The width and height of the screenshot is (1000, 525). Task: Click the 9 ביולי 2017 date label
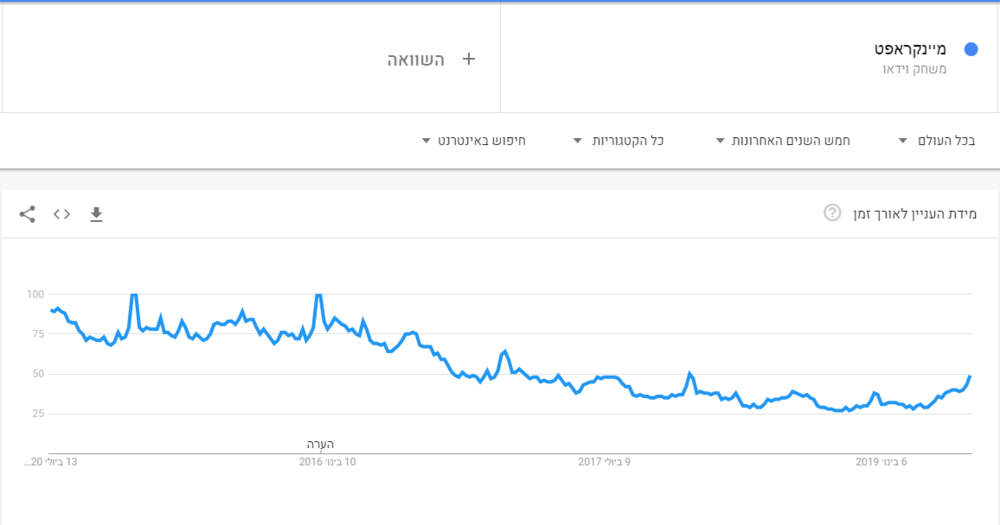pyautogui.click(x=607, y=462)
